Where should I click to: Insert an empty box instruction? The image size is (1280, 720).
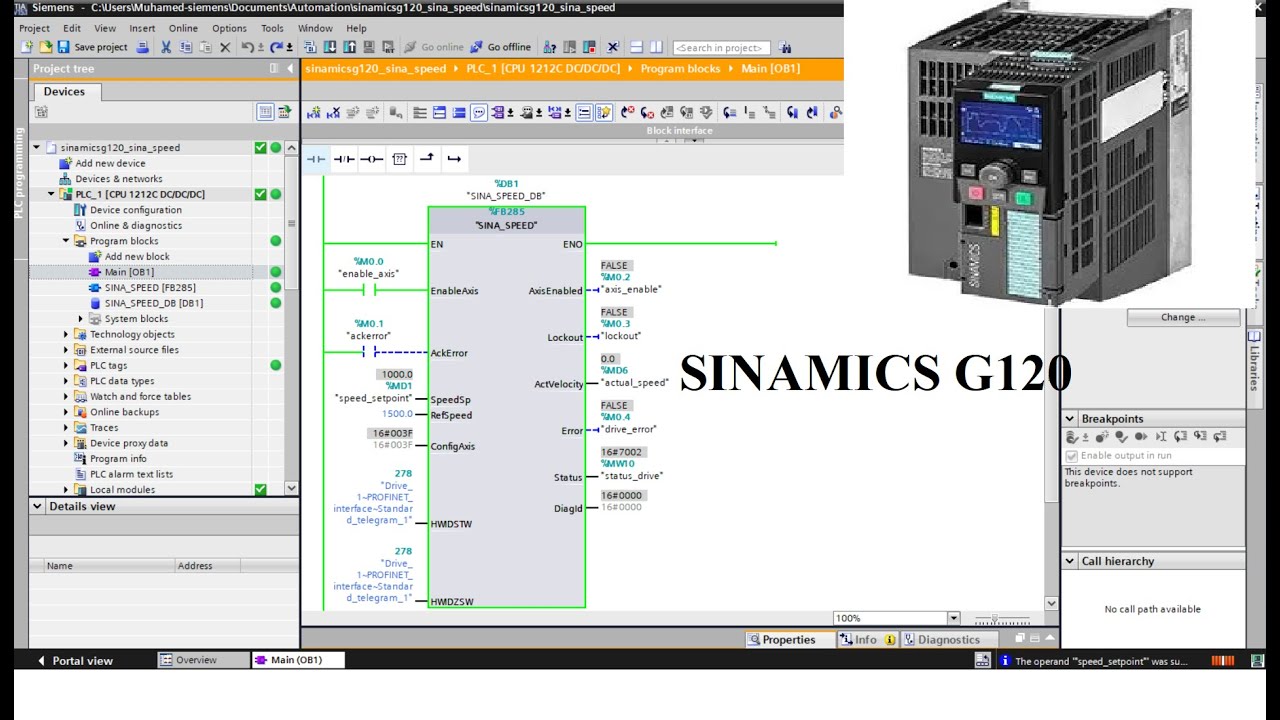pyautogui.click(x=400, y=159)
